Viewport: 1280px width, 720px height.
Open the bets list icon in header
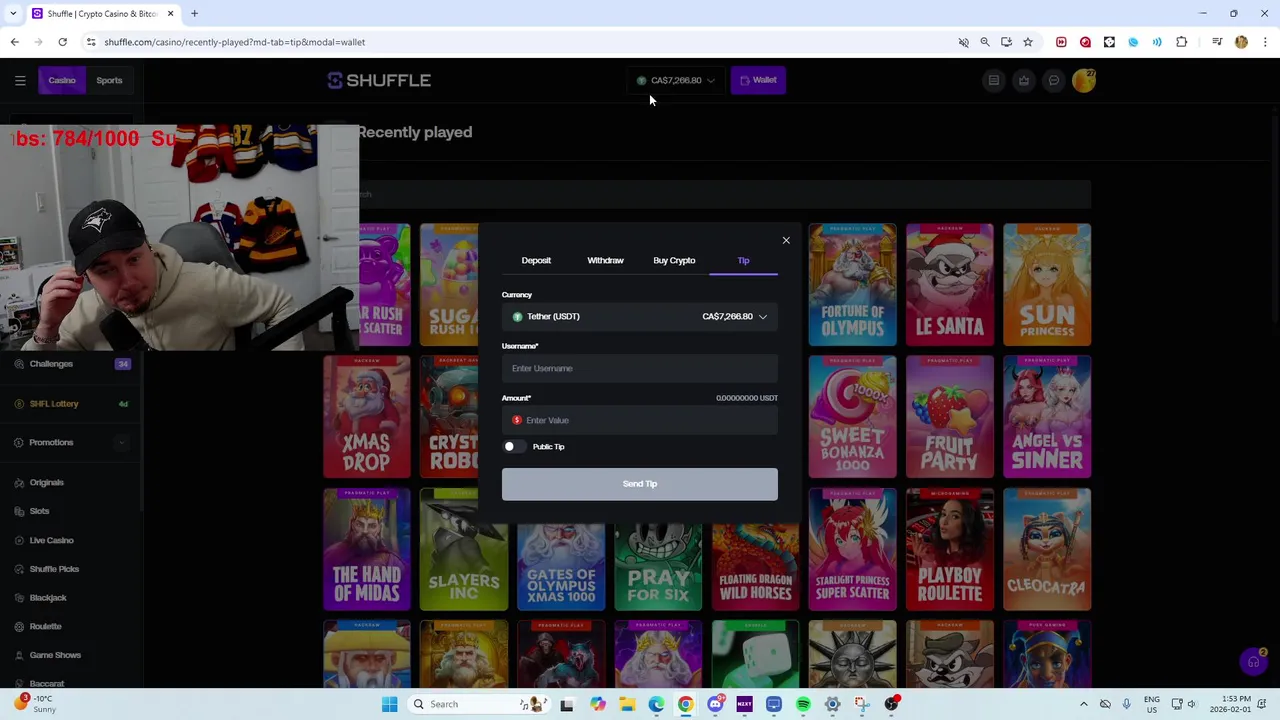tap(994, 80)
